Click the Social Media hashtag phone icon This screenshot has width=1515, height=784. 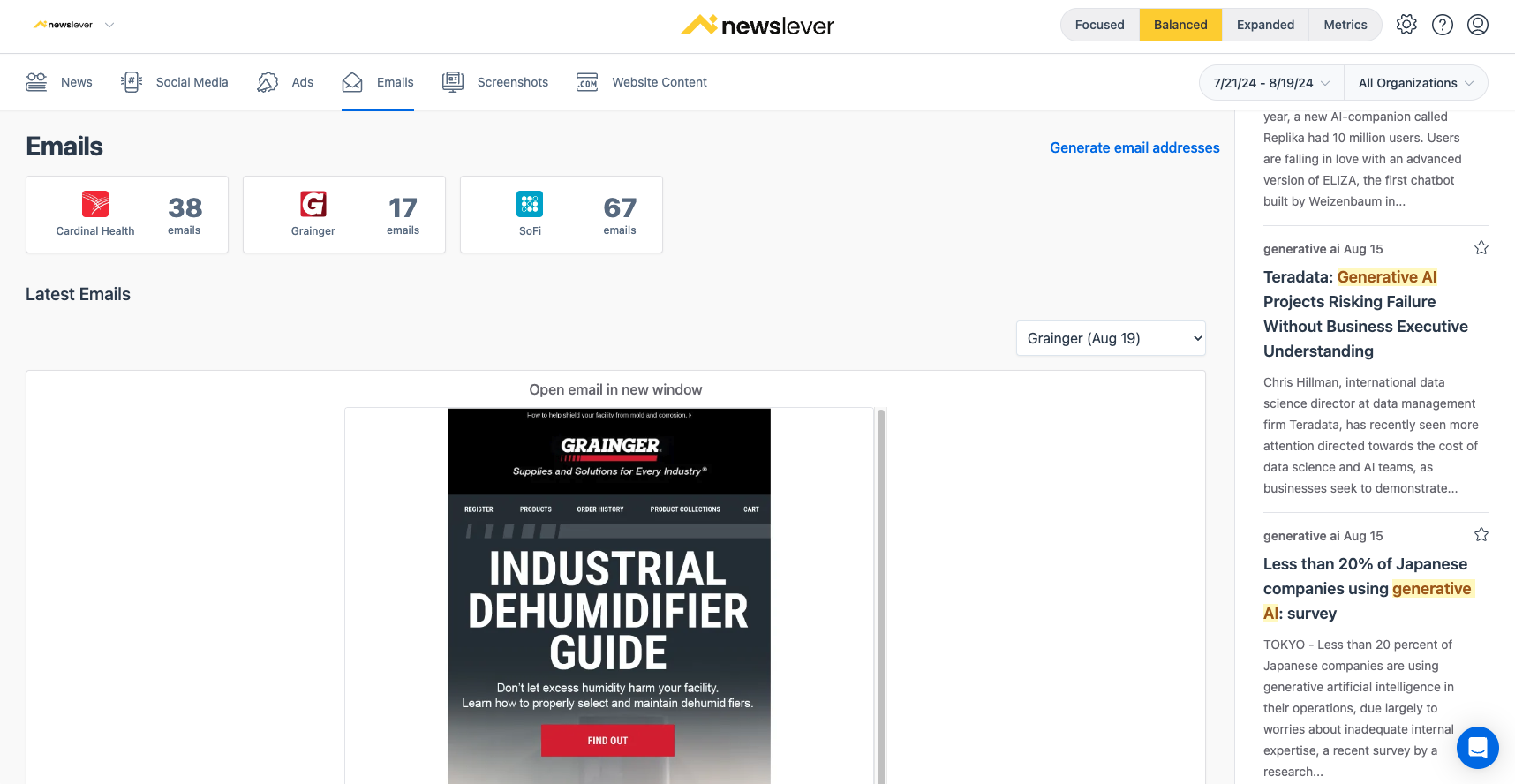tap(132, 82)
